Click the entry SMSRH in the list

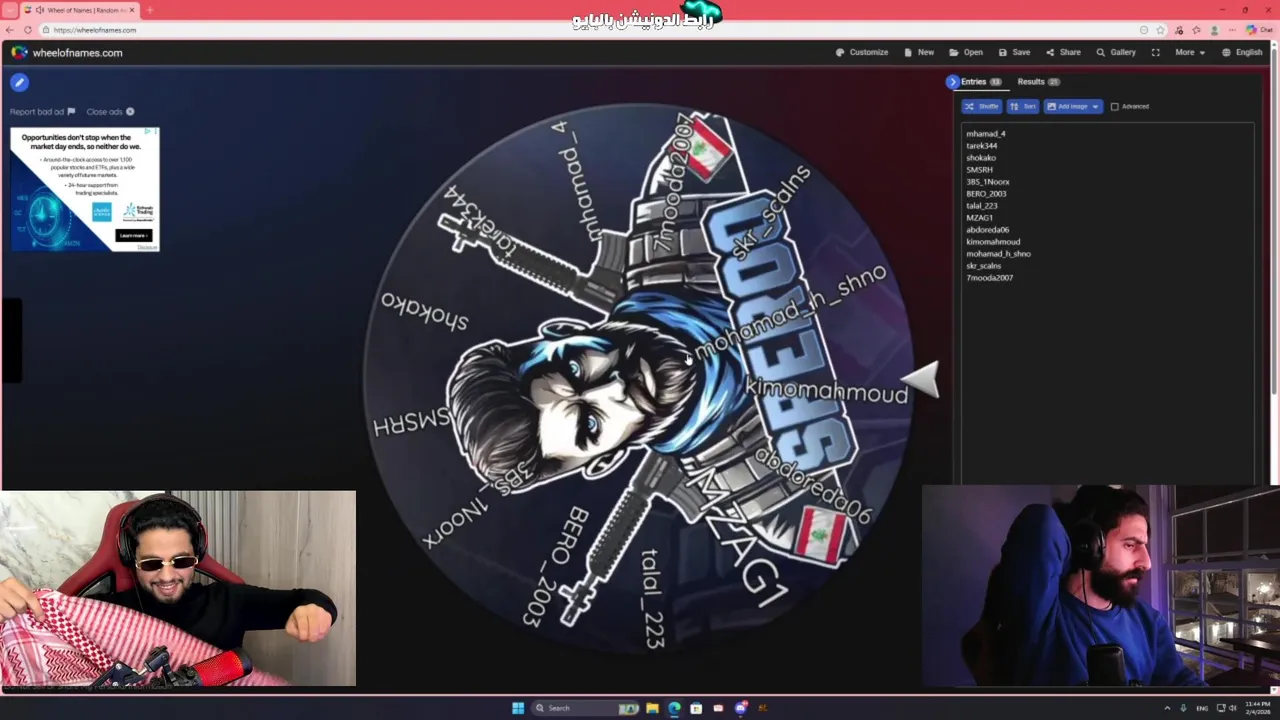point(979,170)
